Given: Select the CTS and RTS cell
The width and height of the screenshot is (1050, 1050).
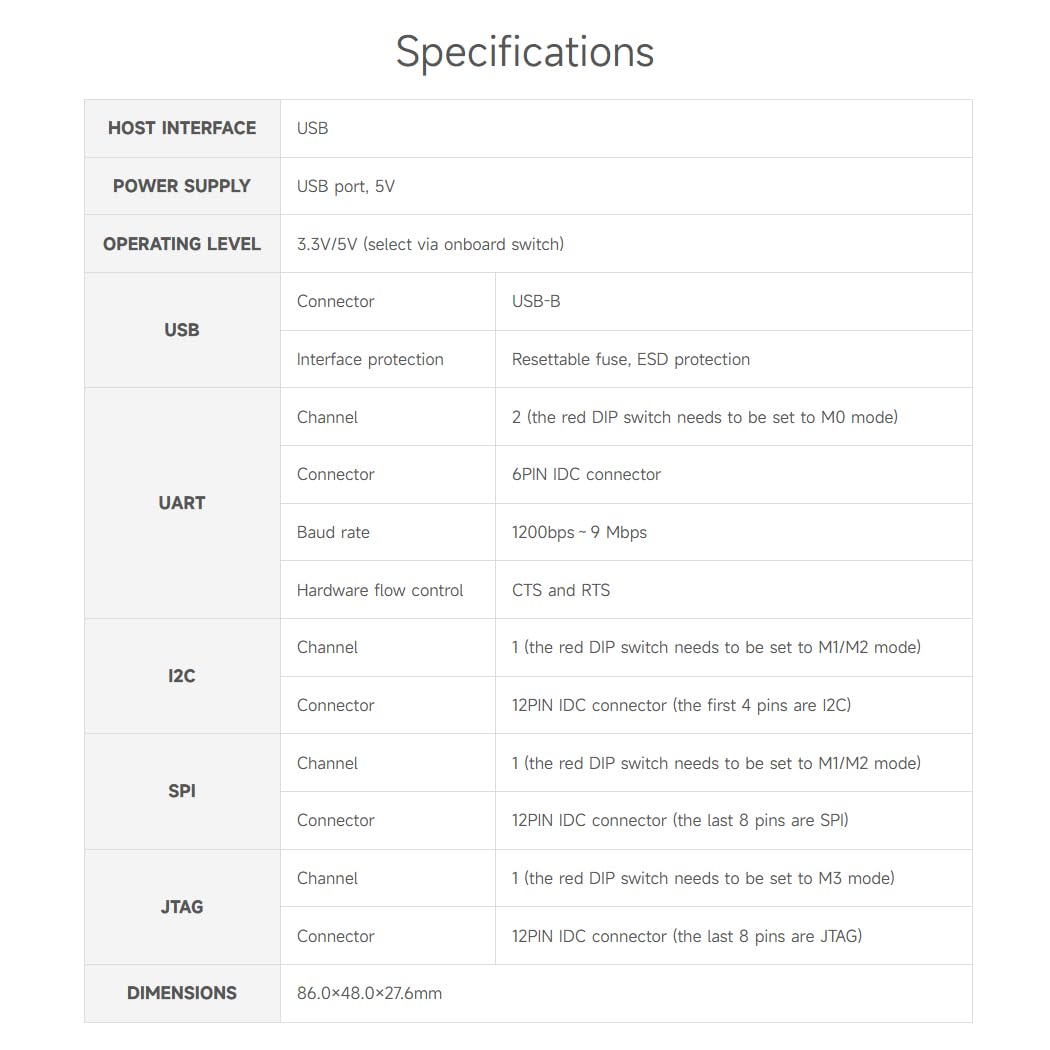Looking at the screenshot, I should click(560, 590).
